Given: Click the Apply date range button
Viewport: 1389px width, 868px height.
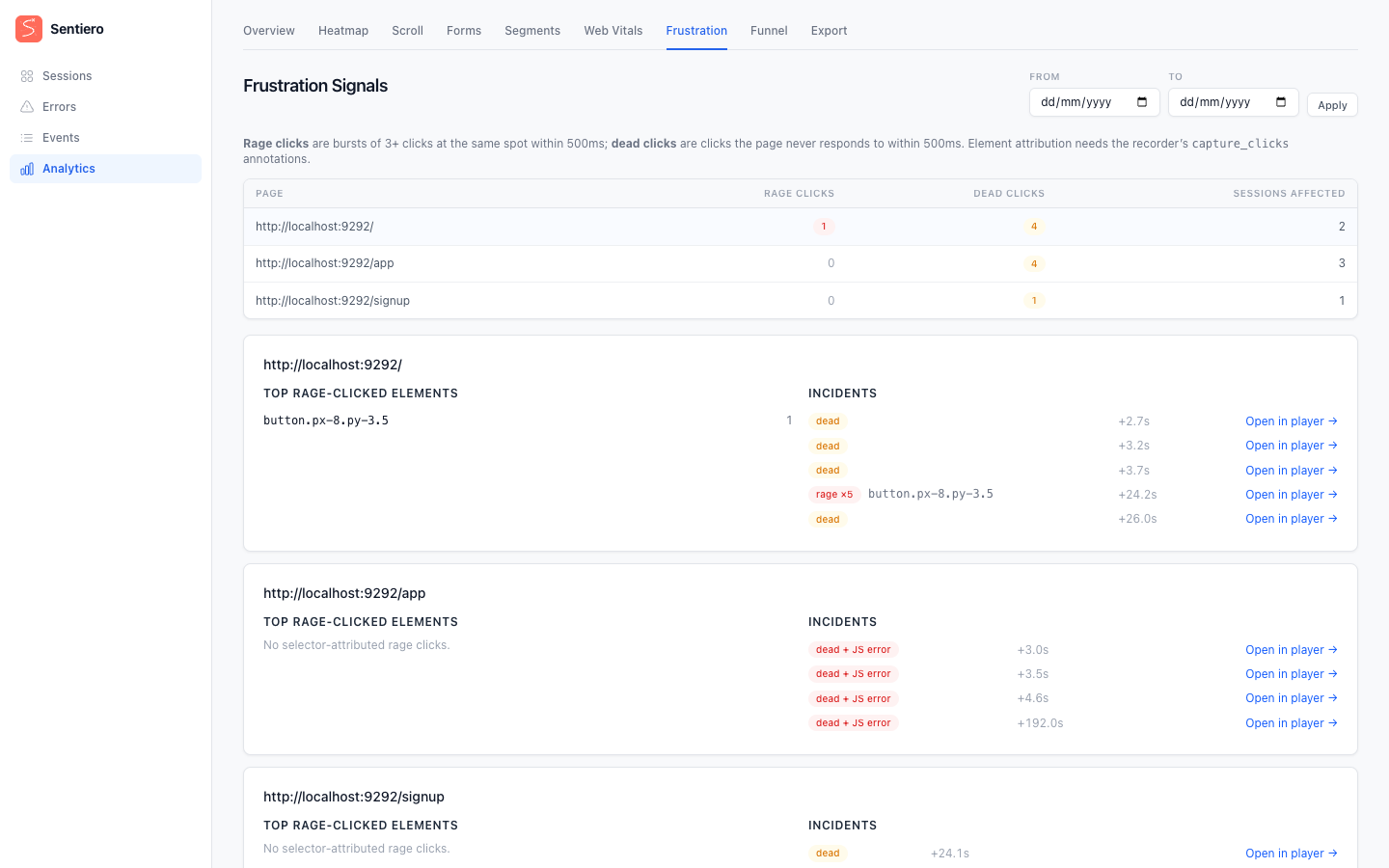Looking at the screenshot, I should 1332,105.
